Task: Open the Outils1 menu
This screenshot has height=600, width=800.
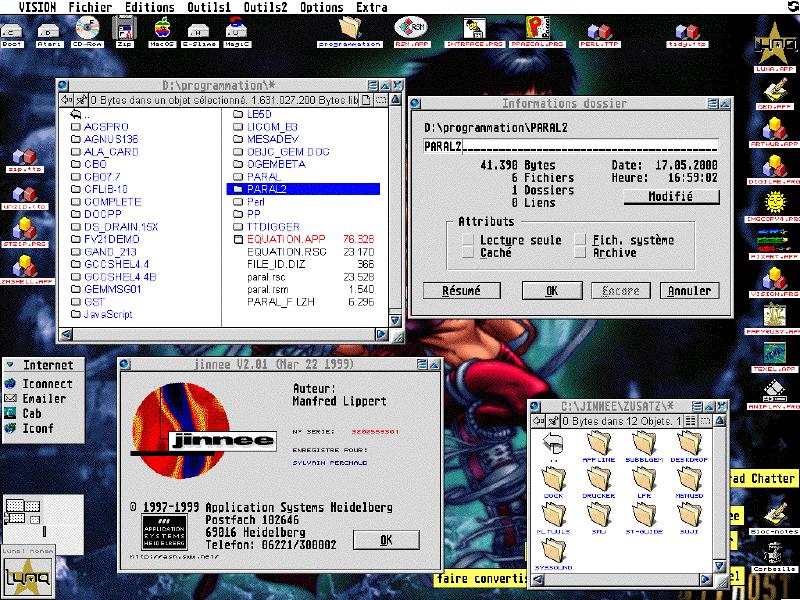Action: point(209,7)
